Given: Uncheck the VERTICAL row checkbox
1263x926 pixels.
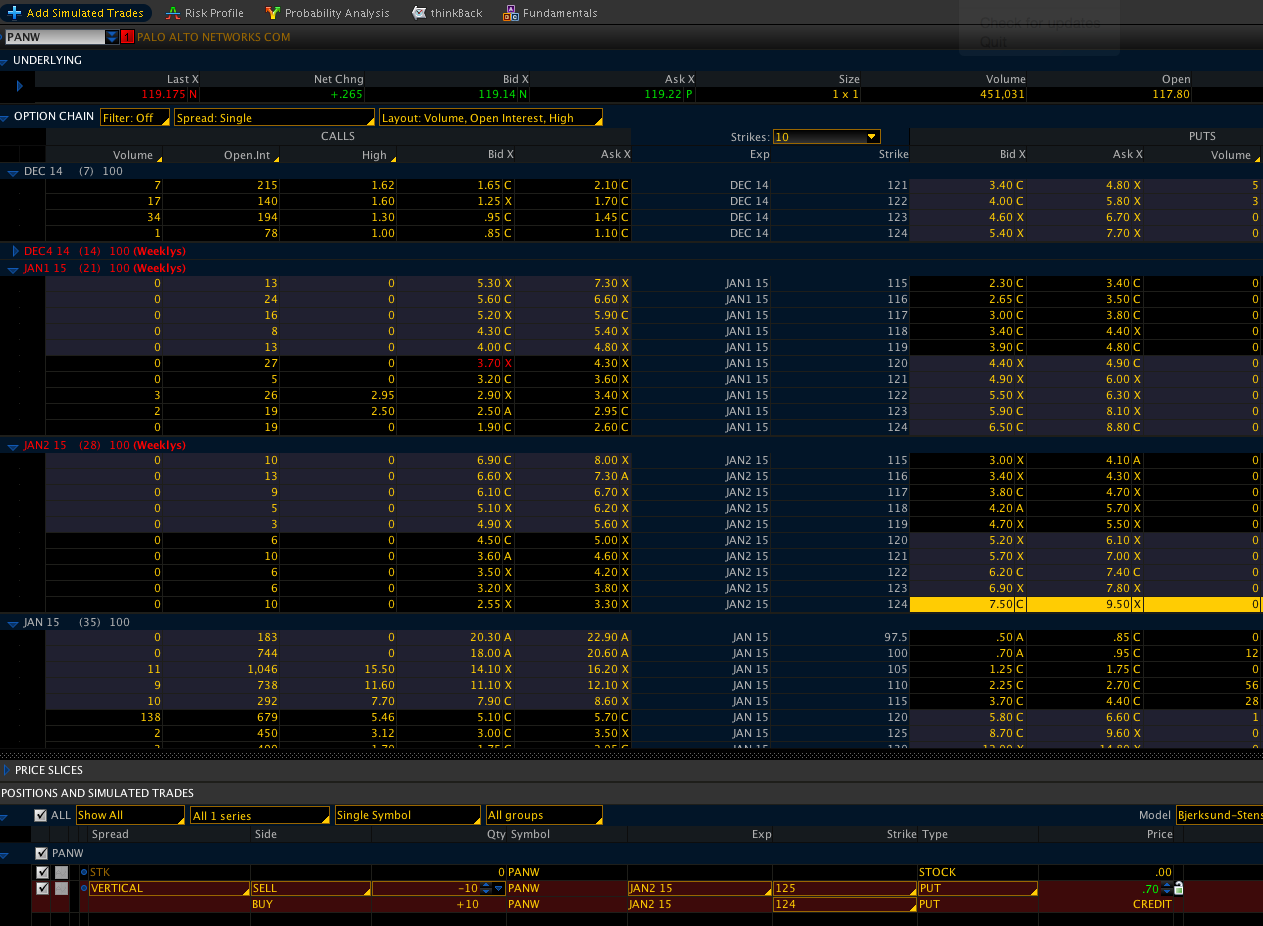Looking at the screenshot, I should coord(42,888).
